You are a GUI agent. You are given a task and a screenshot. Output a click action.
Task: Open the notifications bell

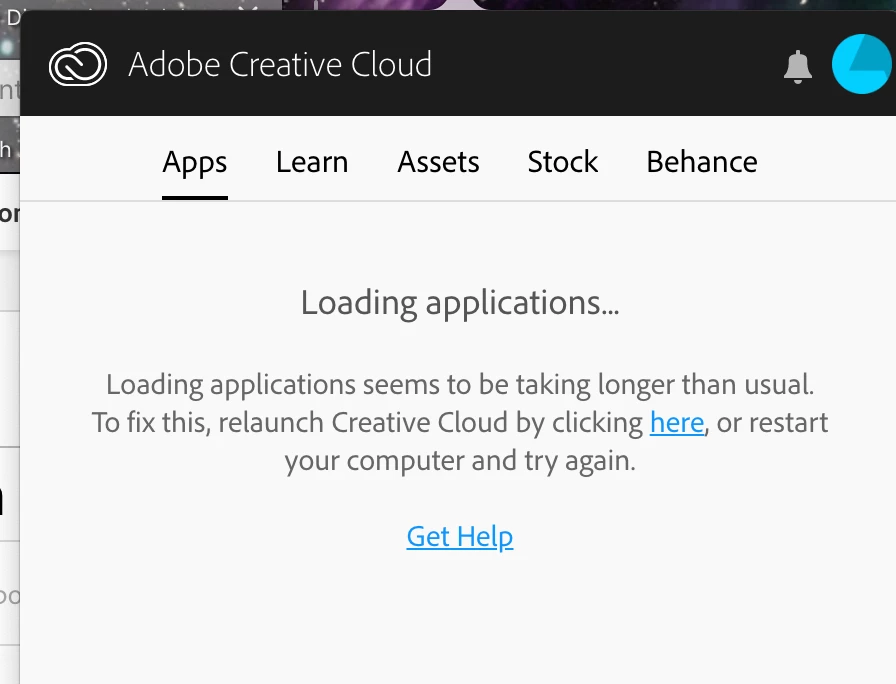click(x=798, y=67)
